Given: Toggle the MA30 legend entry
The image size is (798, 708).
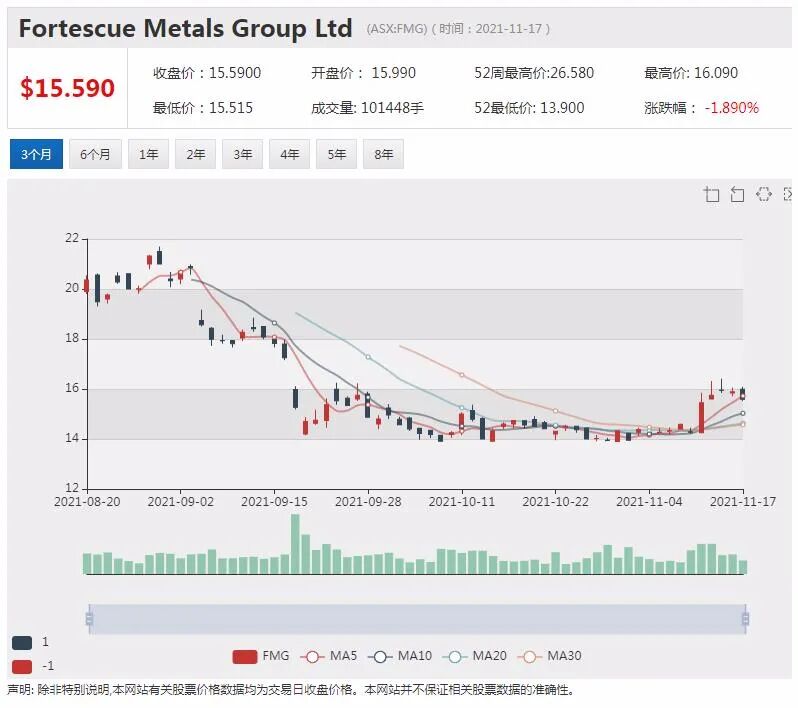Looking at the screenshot, I should (550, 656).
